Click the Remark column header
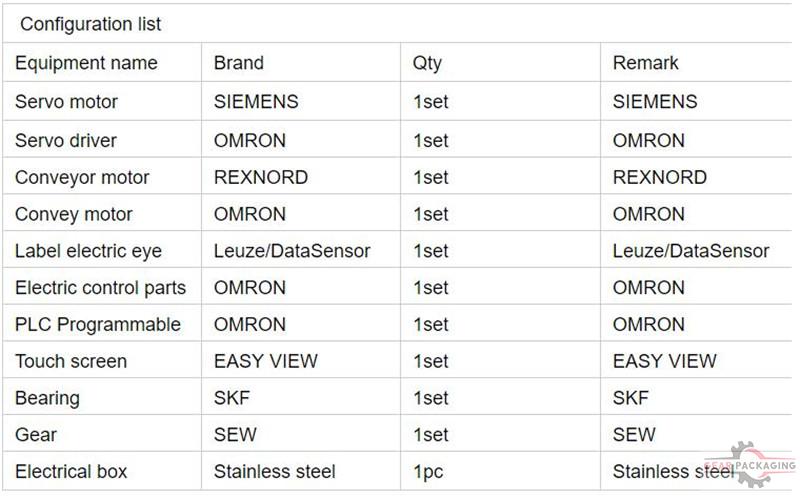This screenshot has height=498, width=800. coord(645,63)
